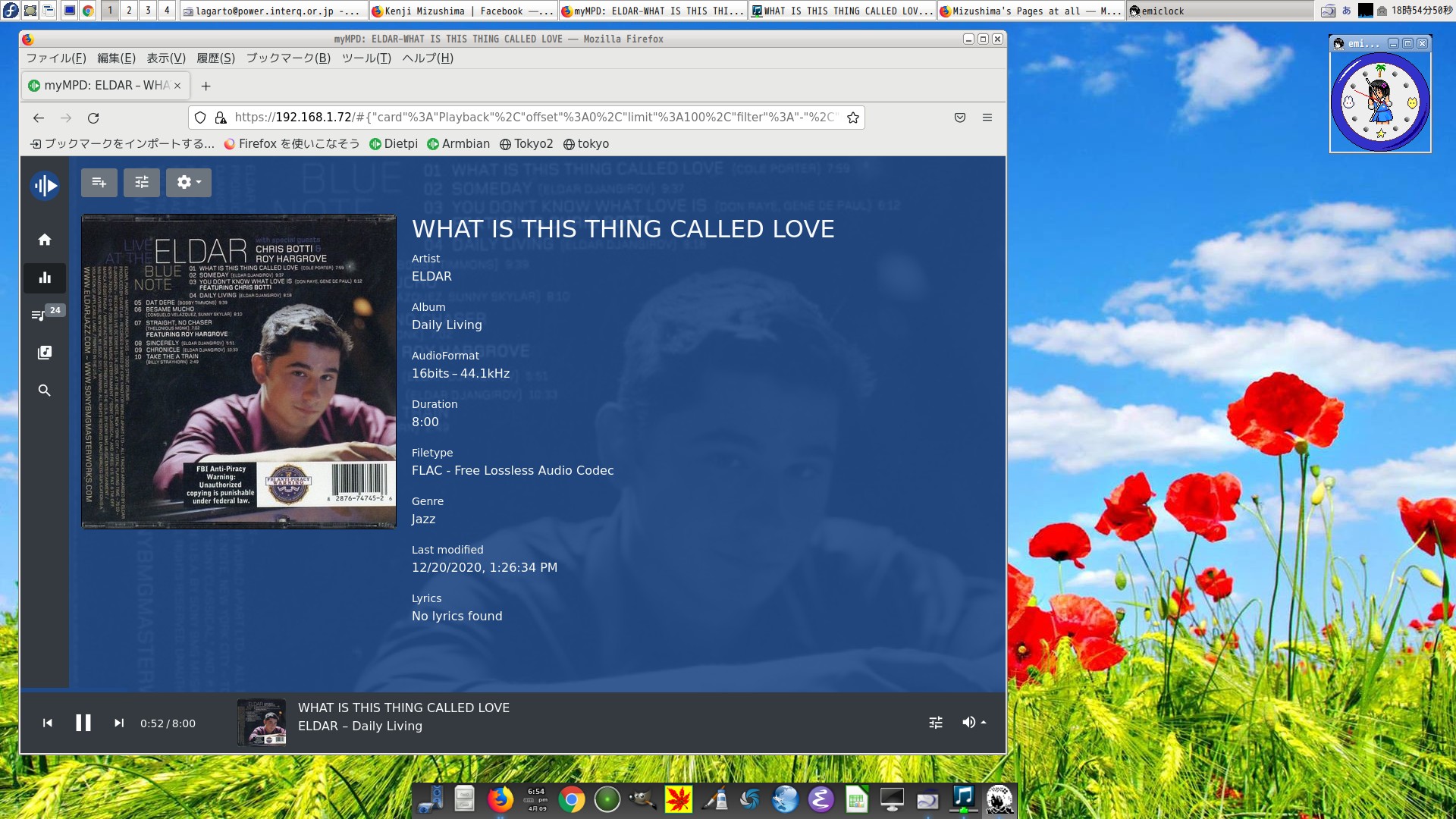Image resolution: width=1456 pixels, height=819 pixels.
Task: Click the URL address bar
Action: (x=531, y=118)
